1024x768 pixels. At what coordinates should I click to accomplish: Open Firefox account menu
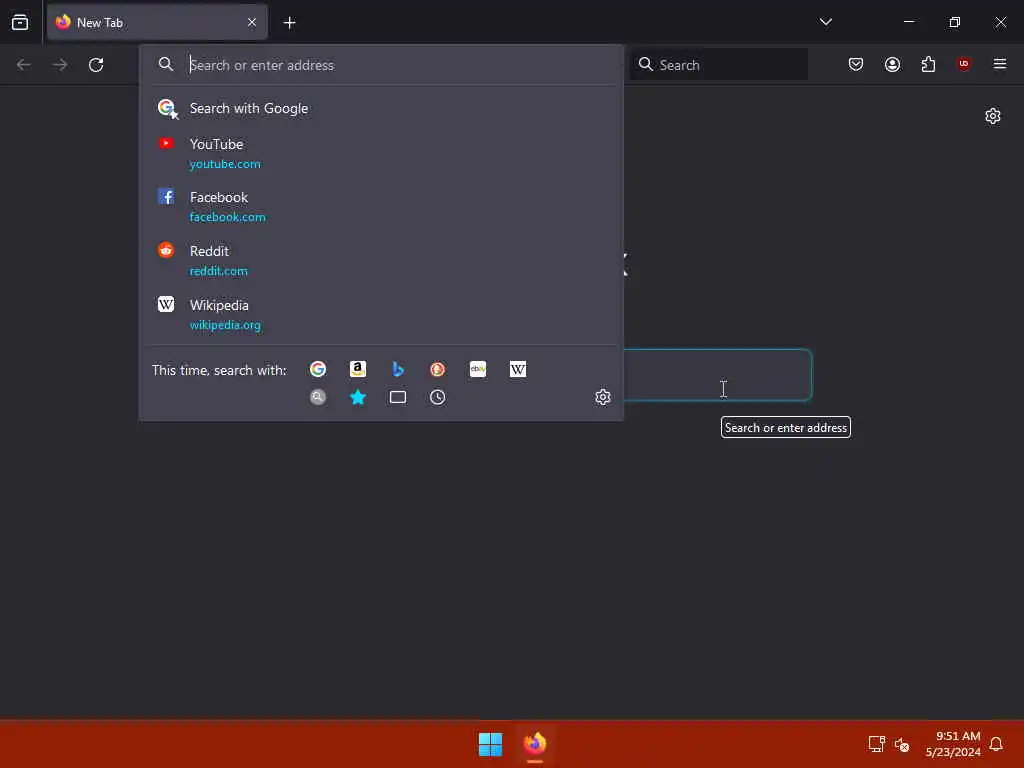tap(892, 64)
